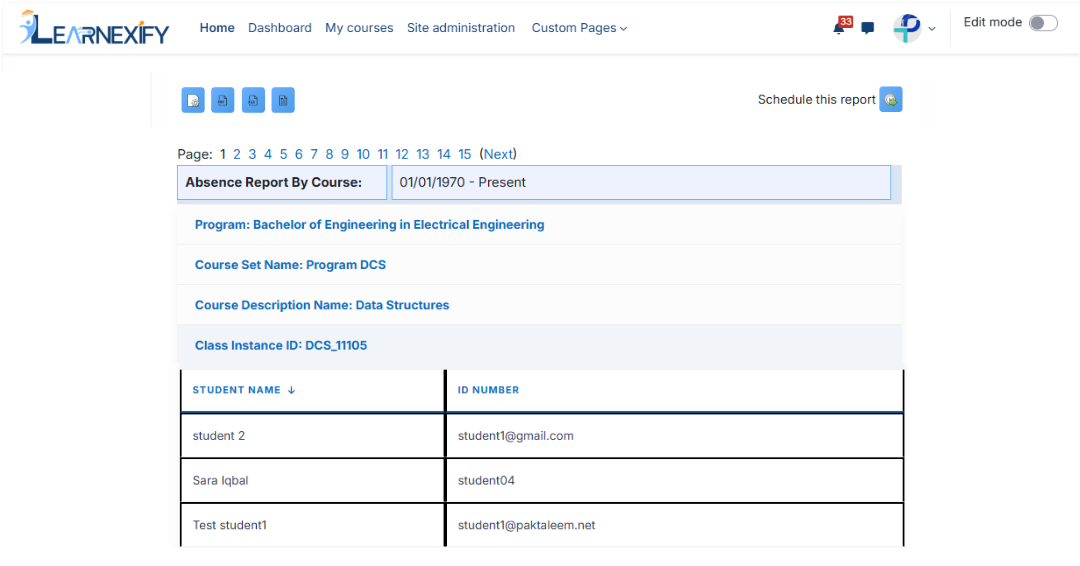1080x566 pixels.
Task: Go to report page 12
Action: click(402, 154)
